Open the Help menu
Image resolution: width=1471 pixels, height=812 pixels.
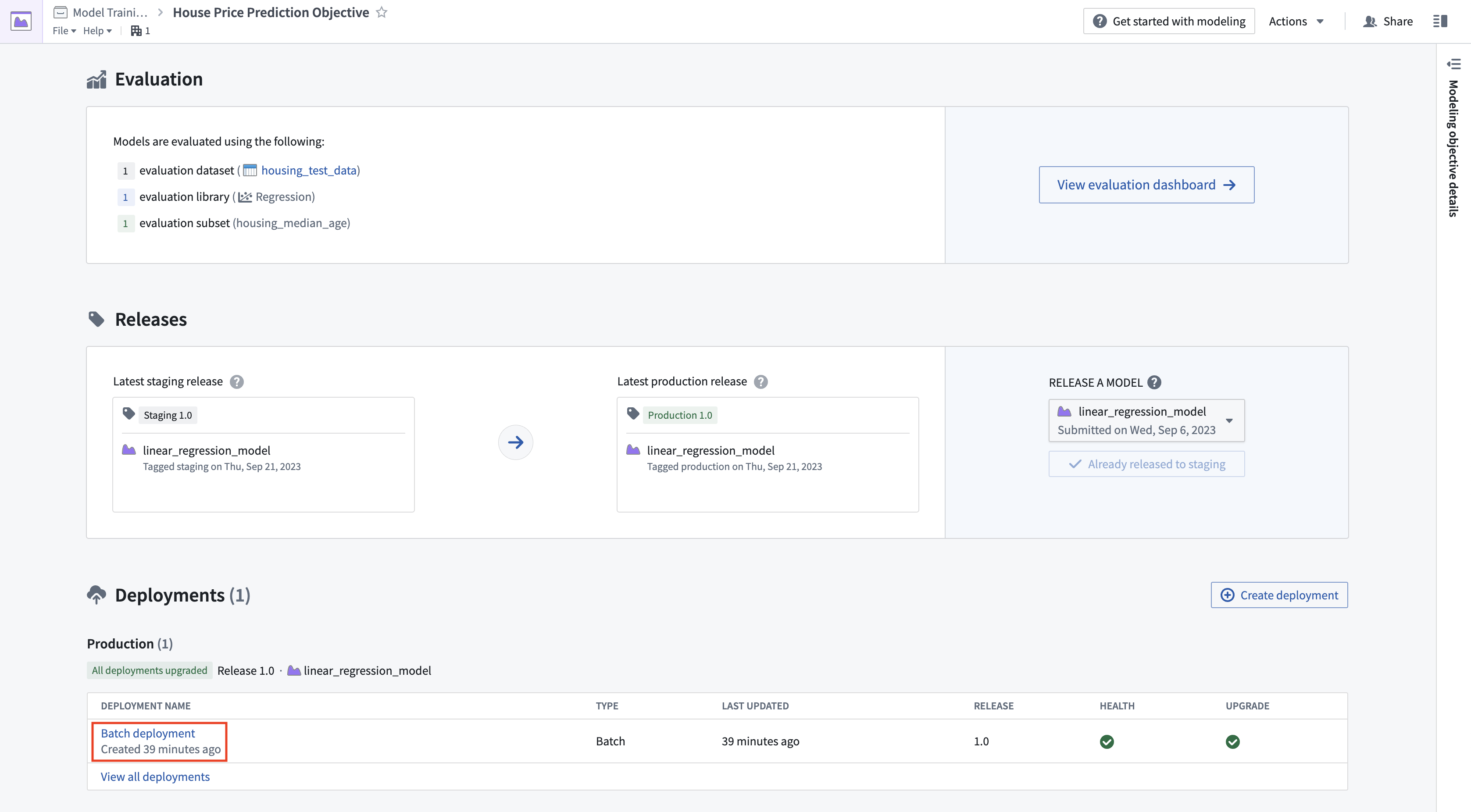[x=97, y=31]
